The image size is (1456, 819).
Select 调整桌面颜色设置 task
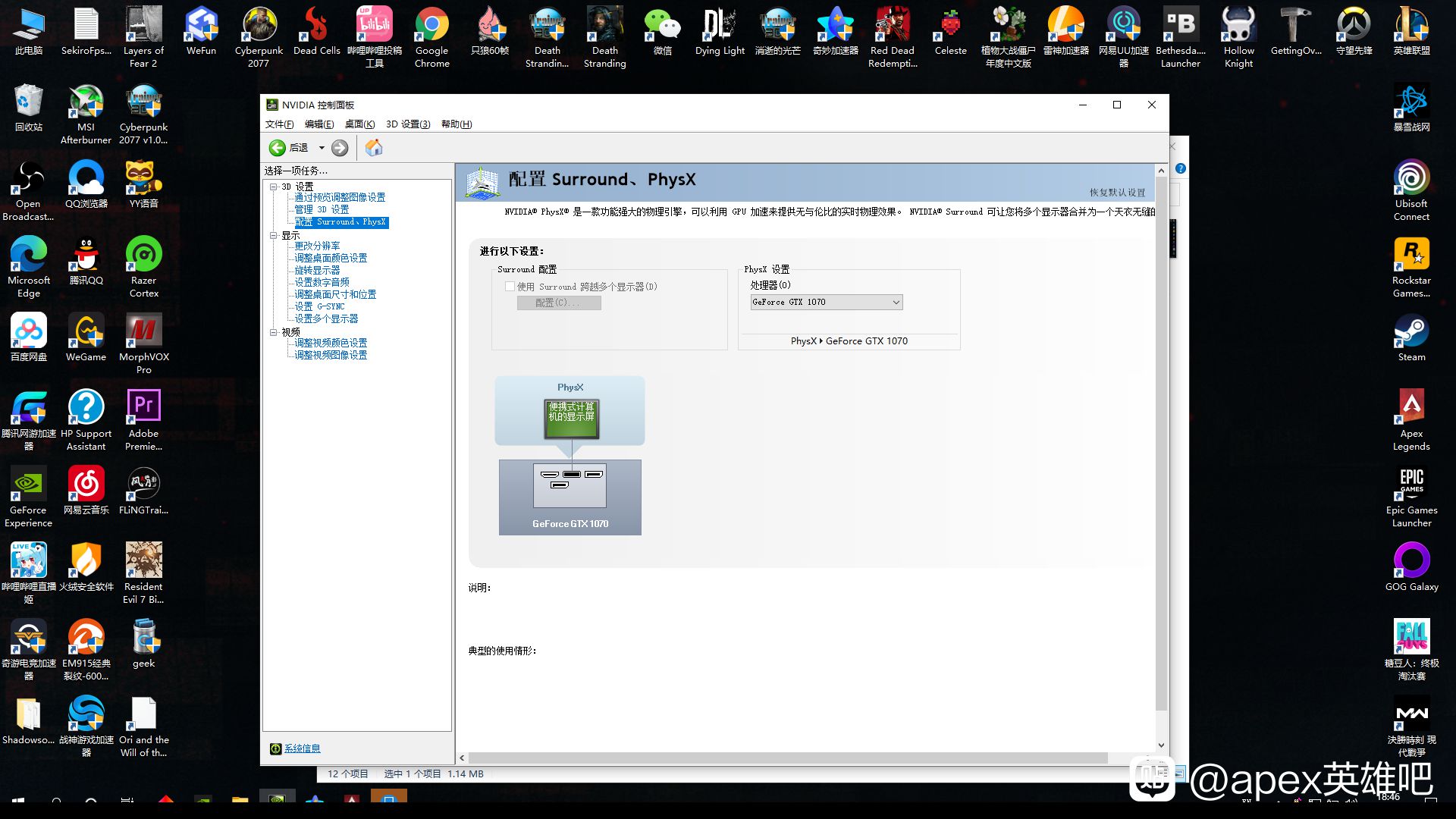[x=331, y=258]
